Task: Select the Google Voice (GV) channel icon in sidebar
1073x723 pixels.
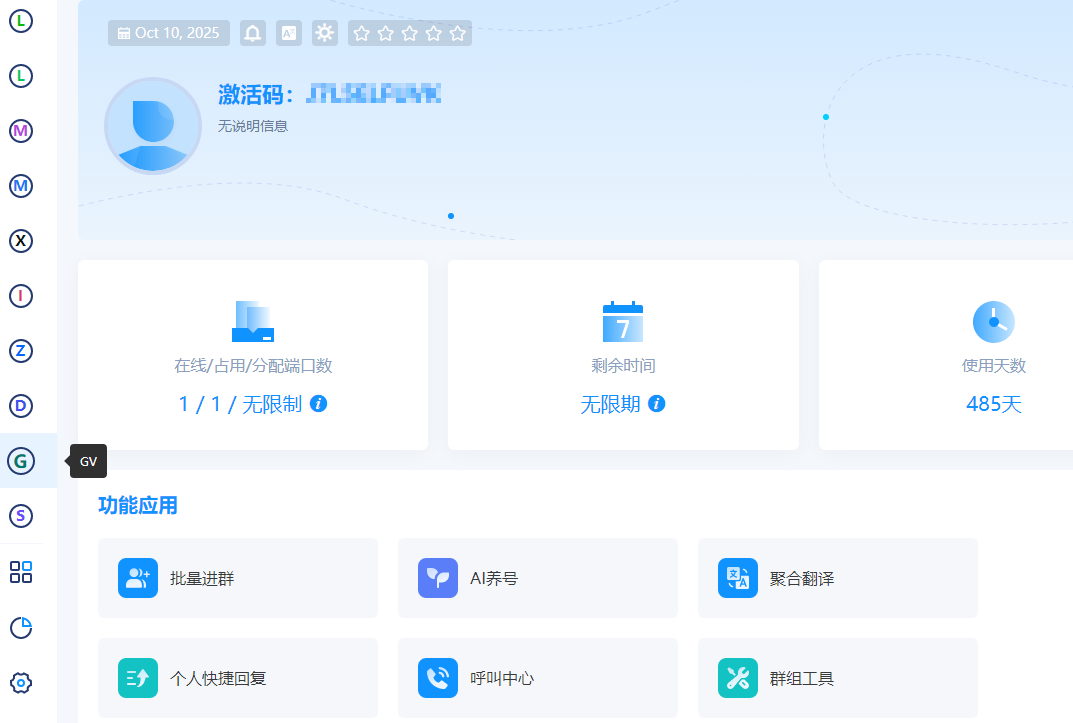Action: pyautogui.click(x=20, y=461)
